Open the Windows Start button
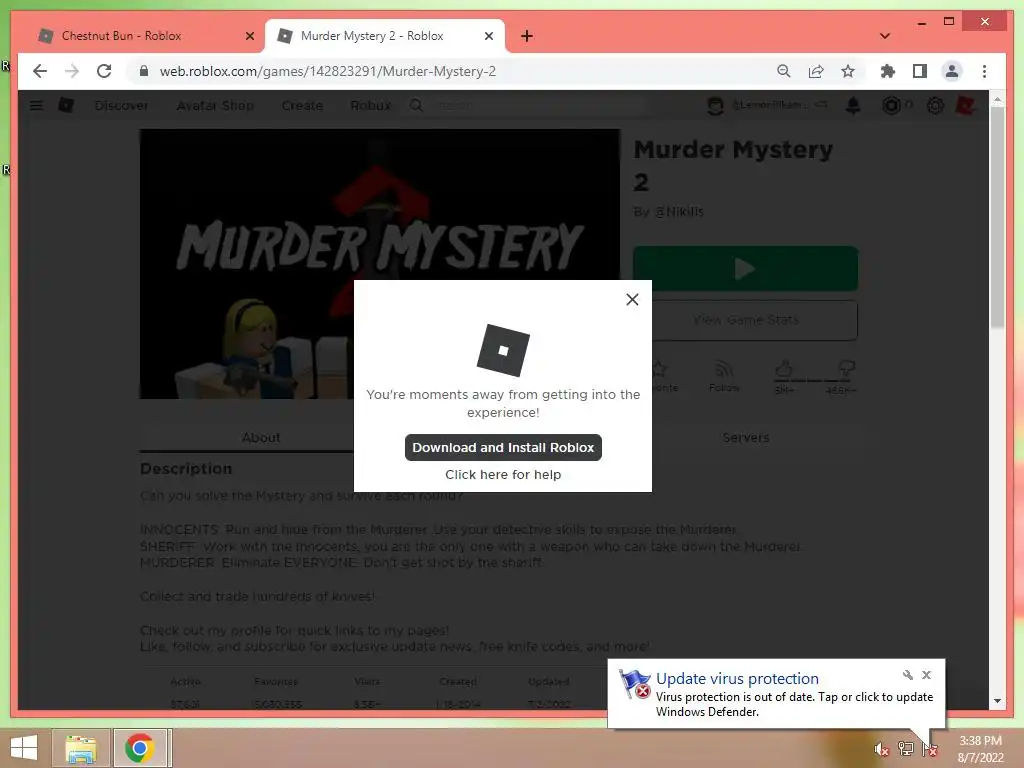The width and height of the screenshot is (1024, 768). click(x=24, y=748)
